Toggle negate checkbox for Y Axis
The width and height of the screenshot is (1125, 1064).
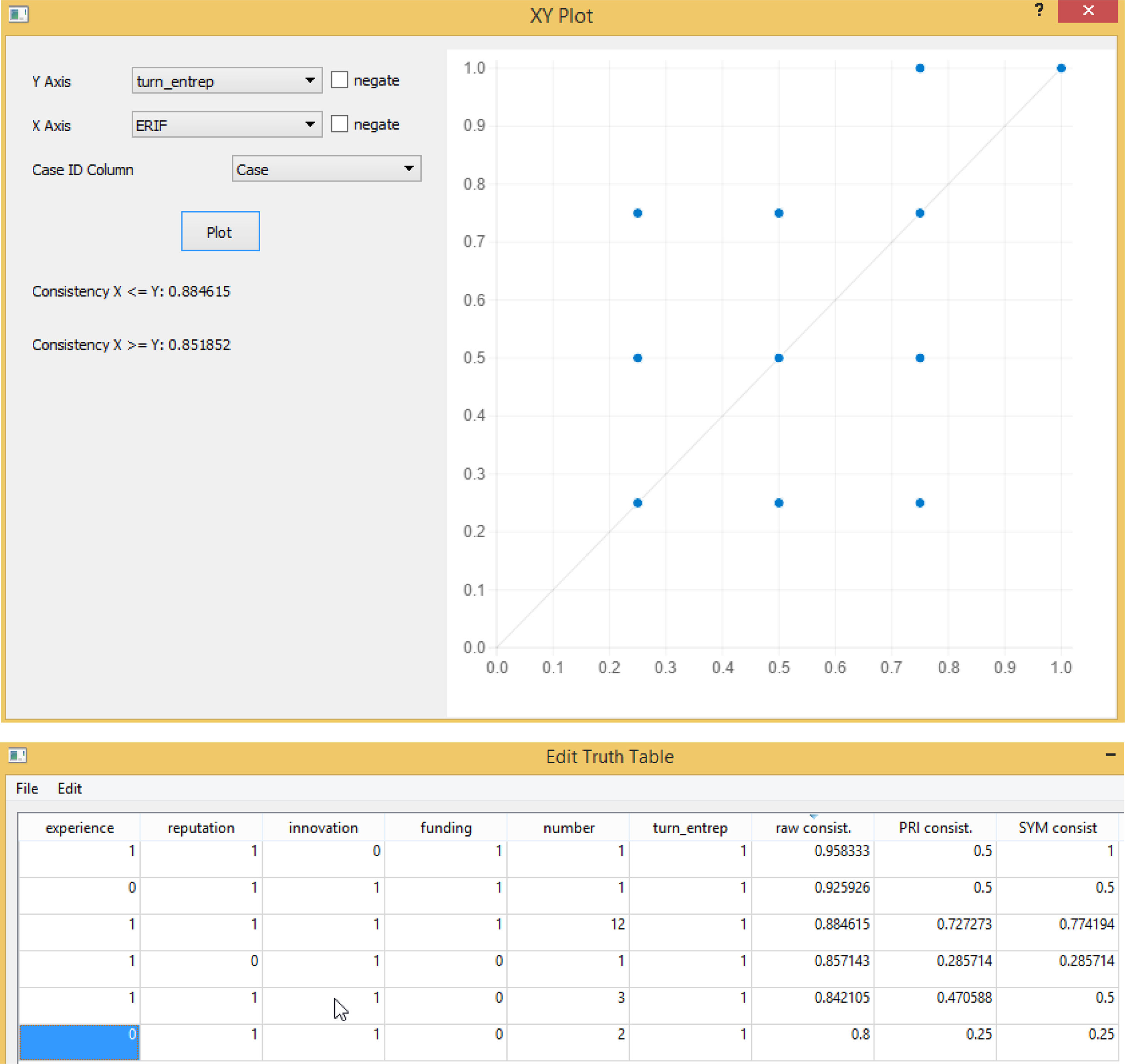[x=339, y=80]
